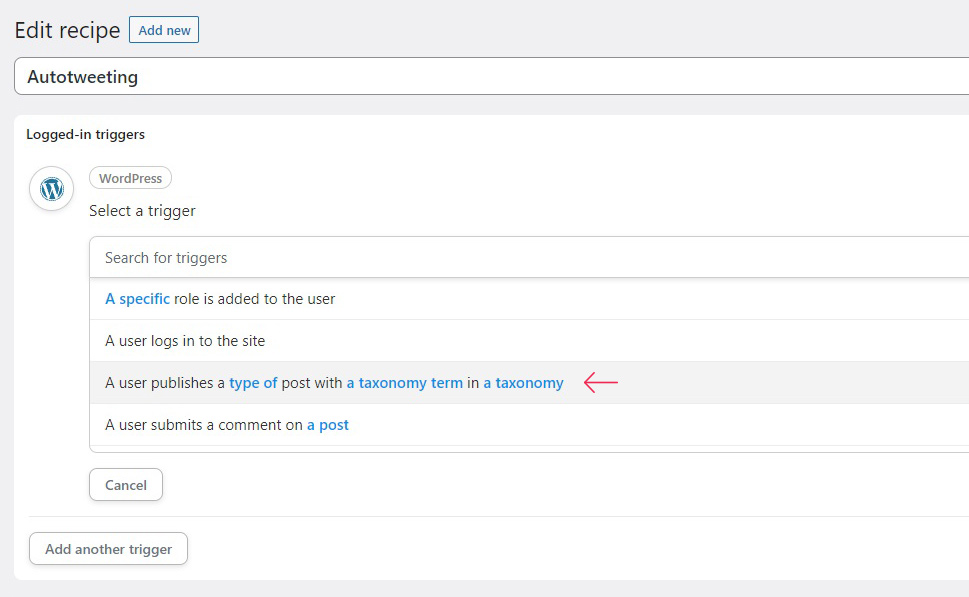Viewport: 969px width, 597px height.
Task: Click the 'Select a trigger' label
Action: 142,211
